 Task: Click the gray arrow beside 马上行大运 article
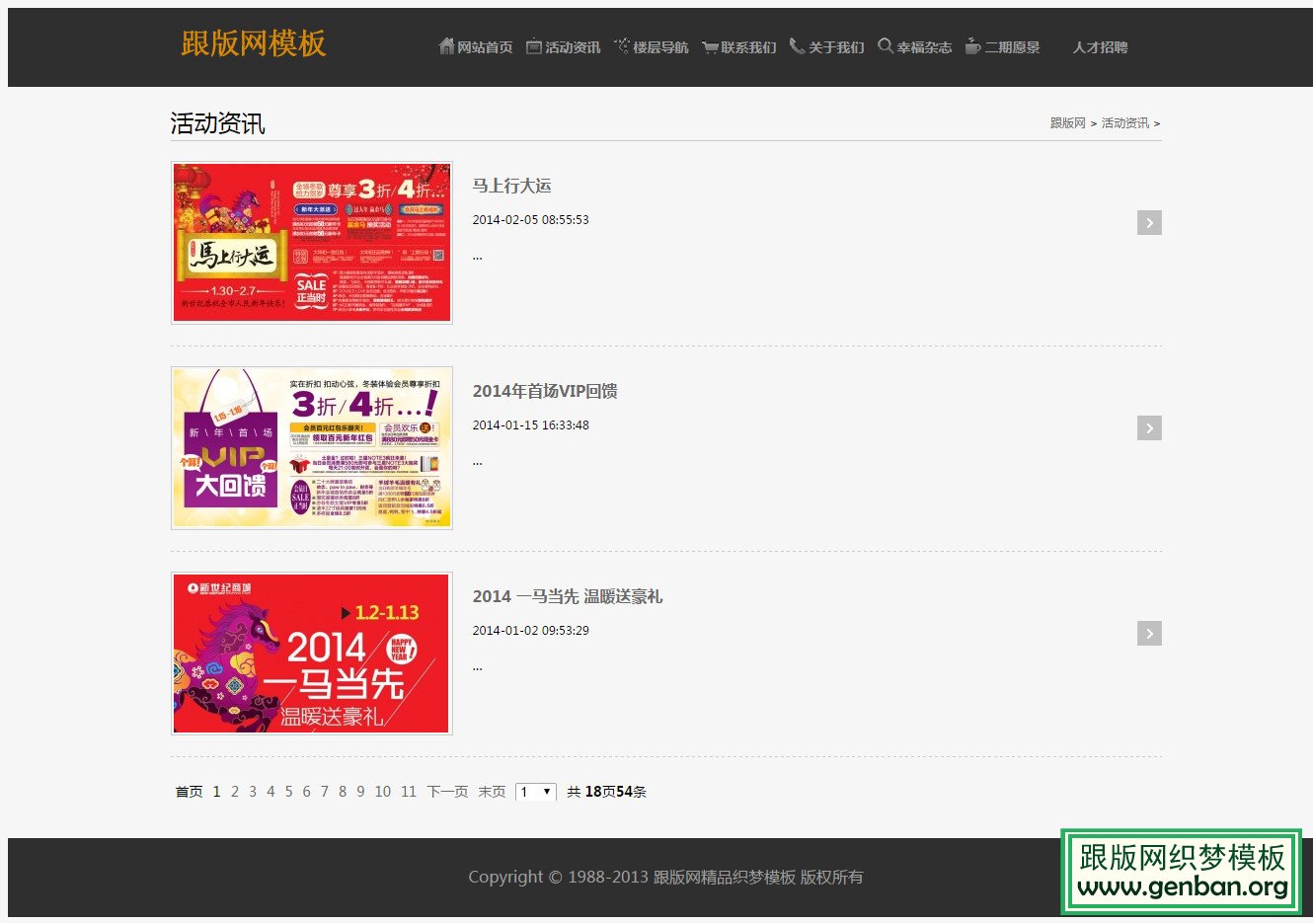pos(1148,222)
